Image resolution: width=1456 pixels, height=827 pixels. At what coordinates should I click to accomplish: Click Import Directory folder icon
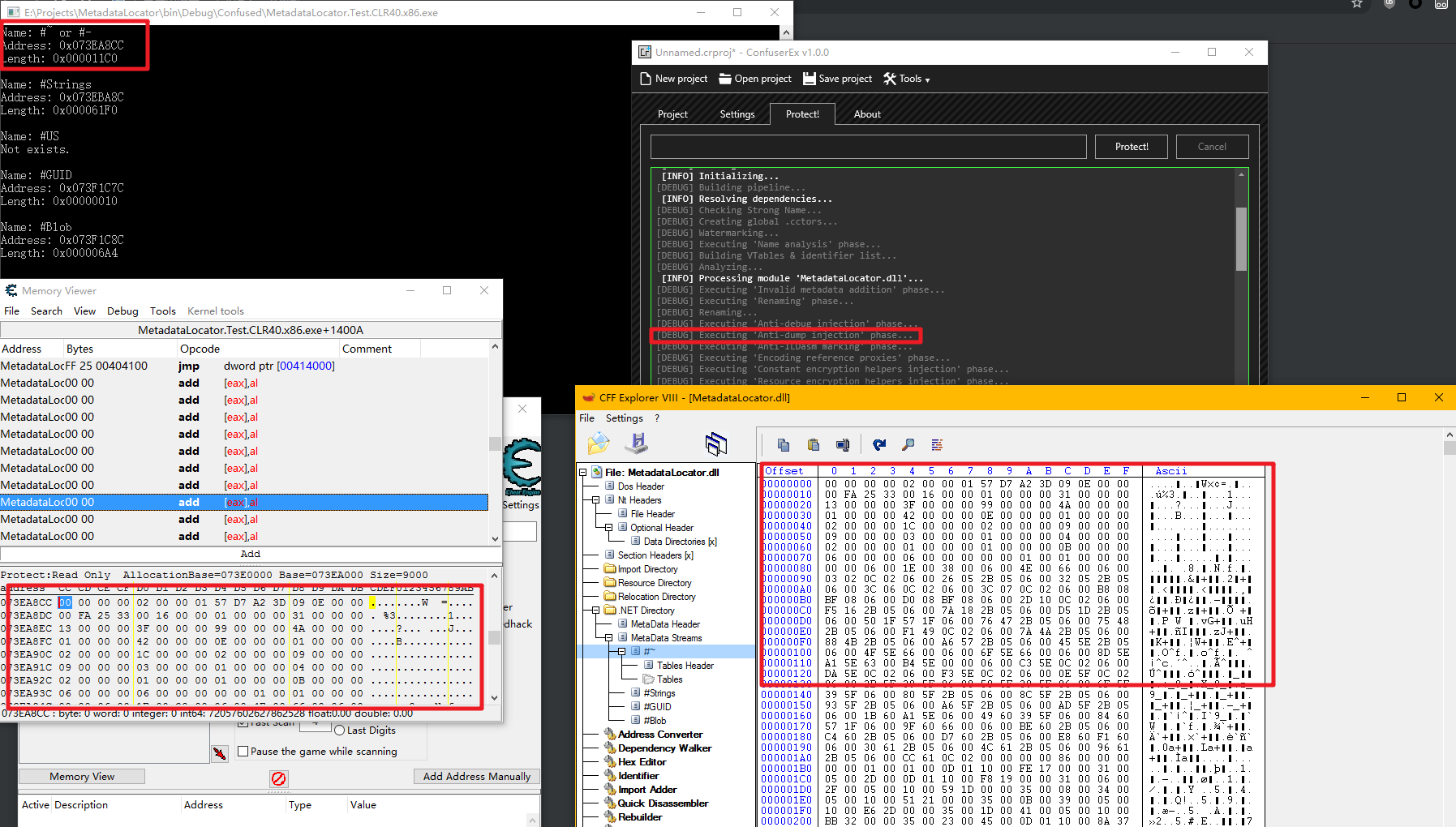[x=610, y=569]
